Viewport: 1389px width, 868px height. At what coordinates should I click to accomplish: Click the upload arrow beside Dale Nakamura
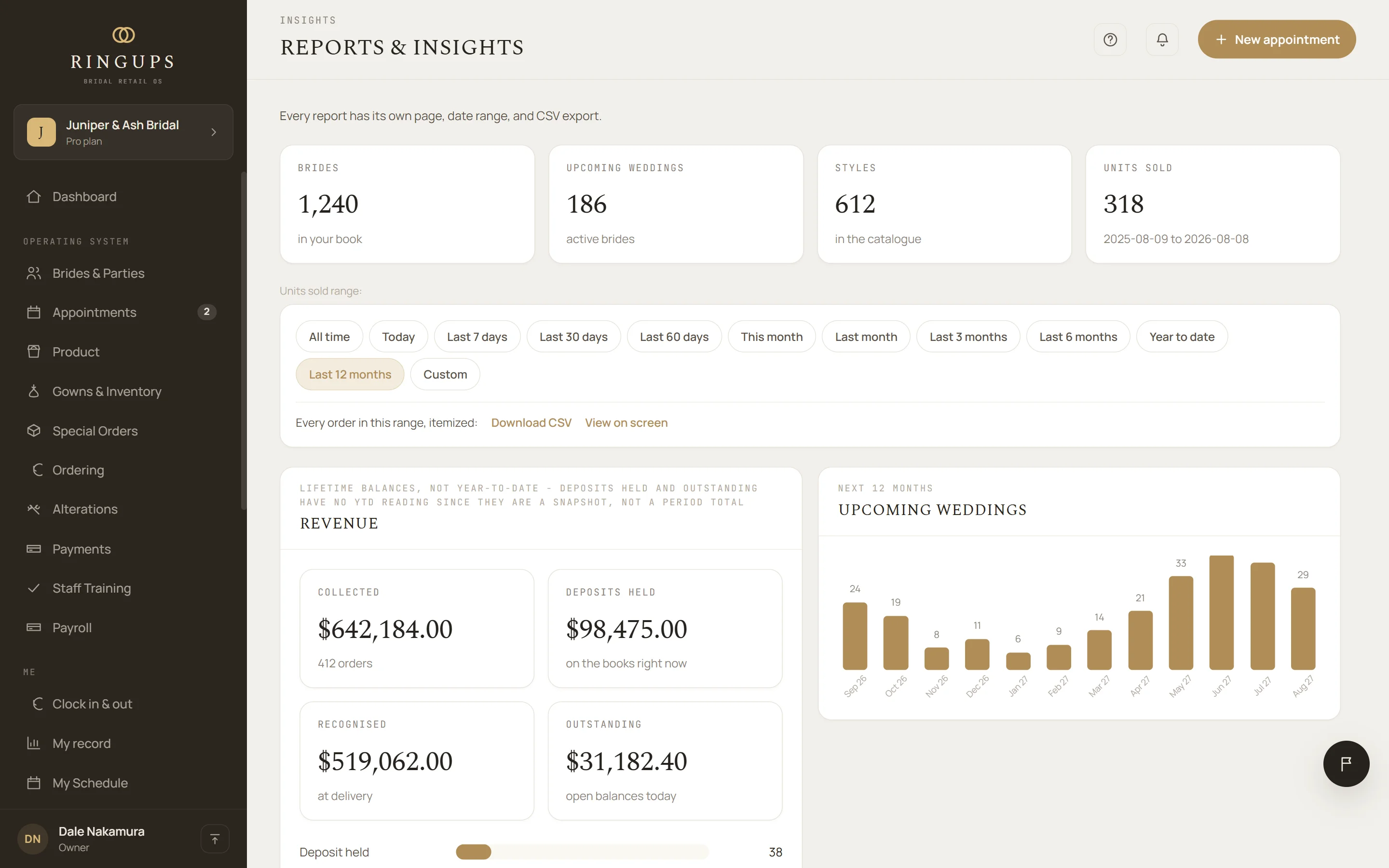(x=215, y=839)
